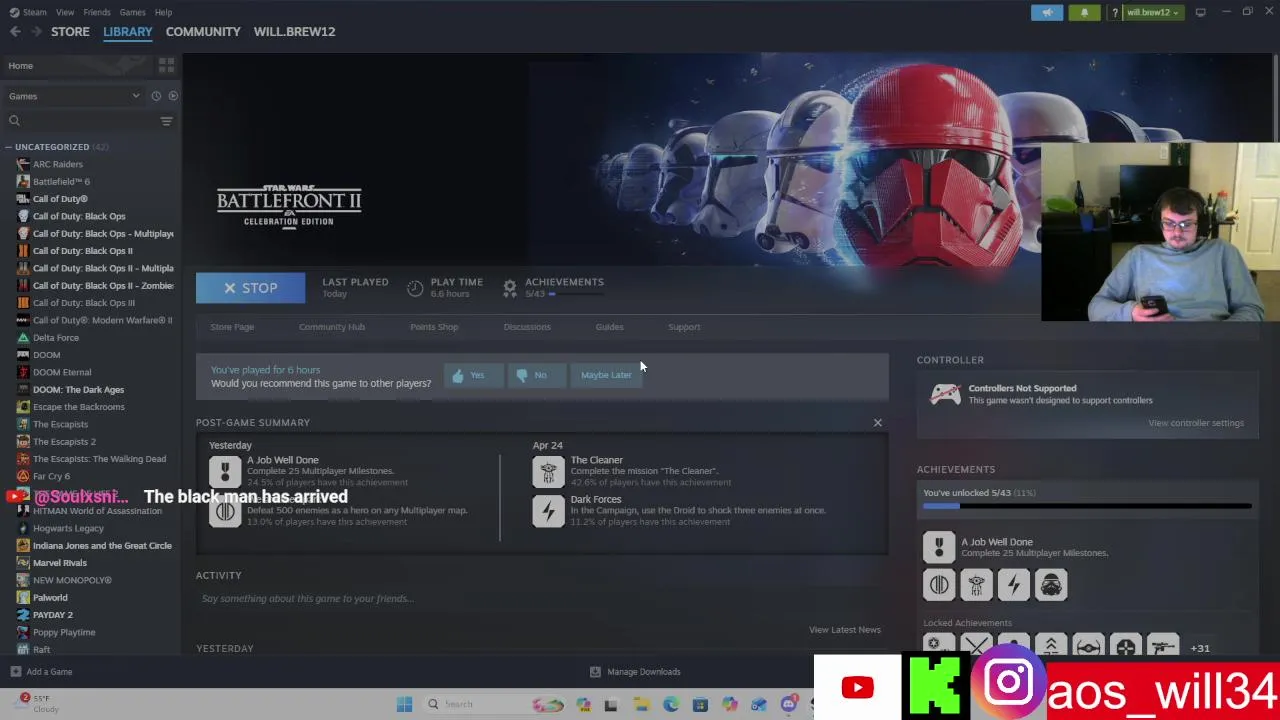Select ARC Raiders in the game list
Viewport: 1280px width, 720px height.
(58, 164)
